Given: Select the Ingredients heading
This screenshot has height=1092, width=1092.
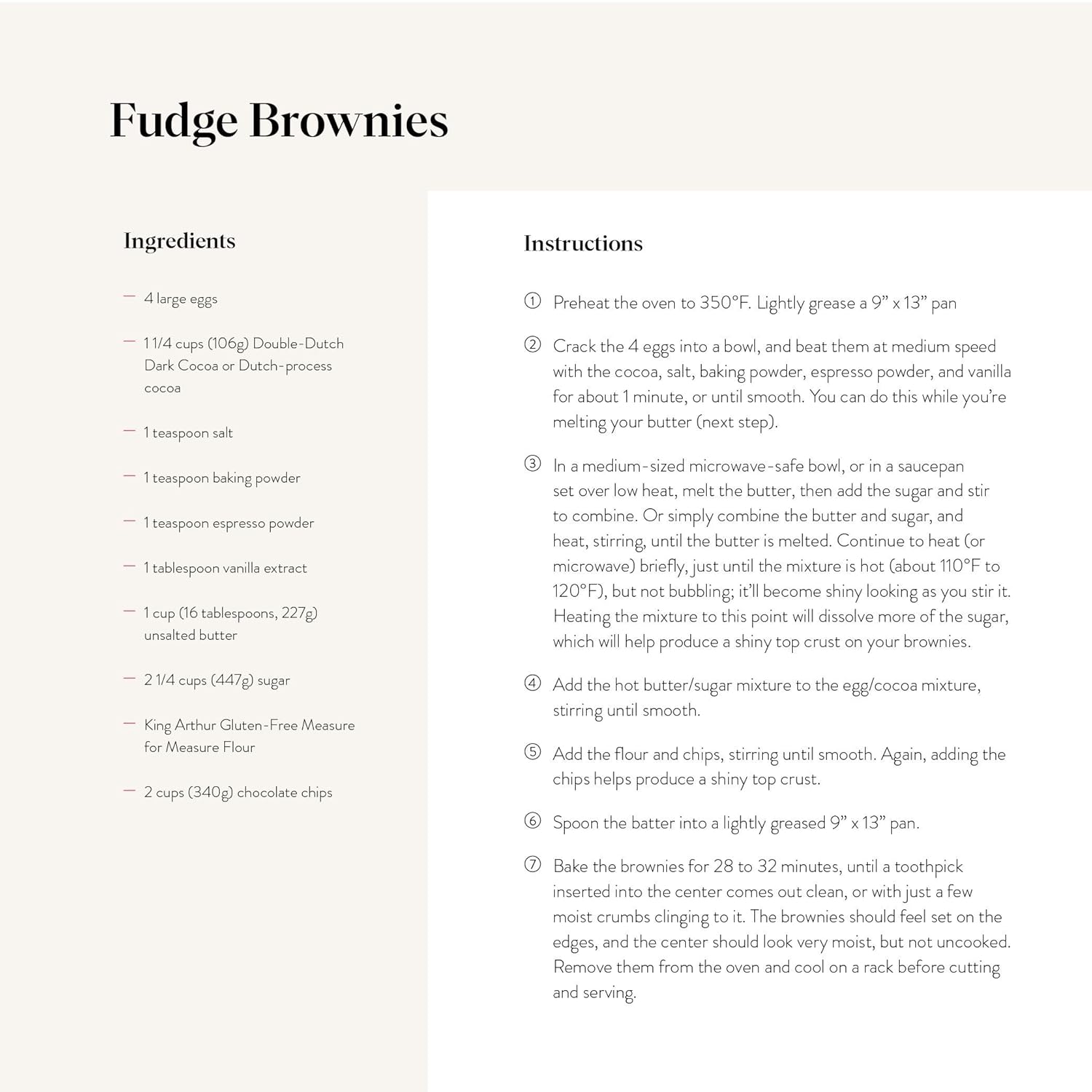Looking at the screenshot, I should tap(180, 241).
